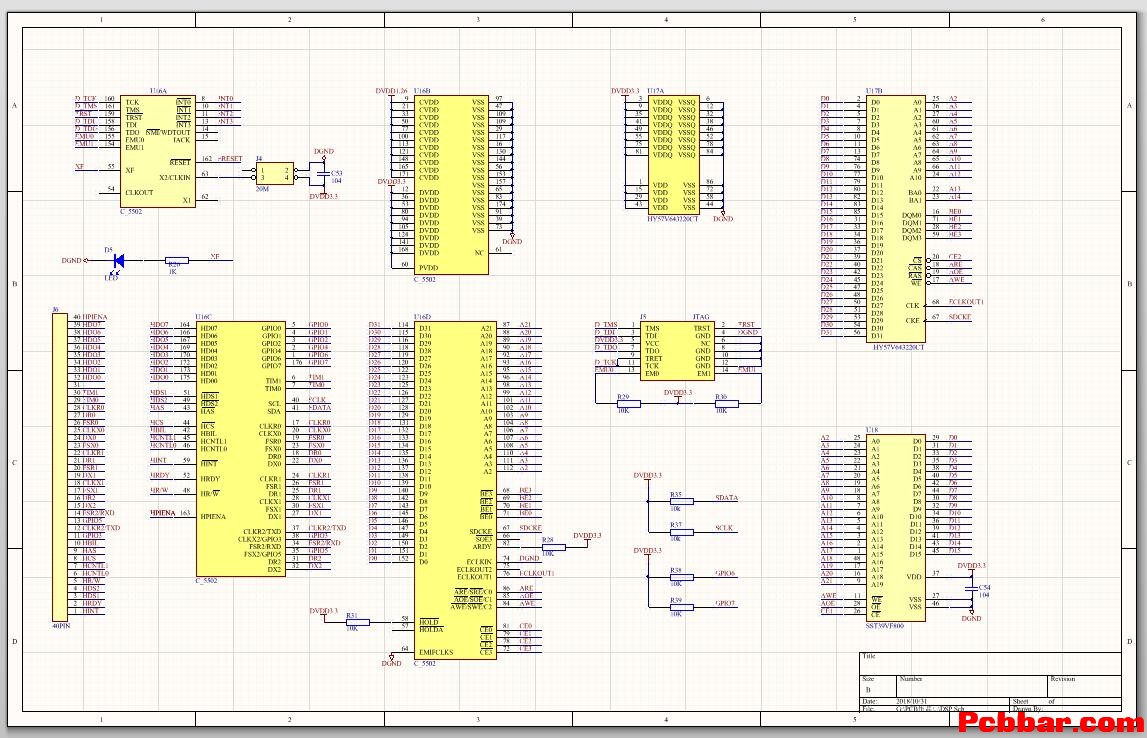This screenshot has width=1147, height=738.
Task: Click the SDATA net label right of R35
Action: coord(726,498)
